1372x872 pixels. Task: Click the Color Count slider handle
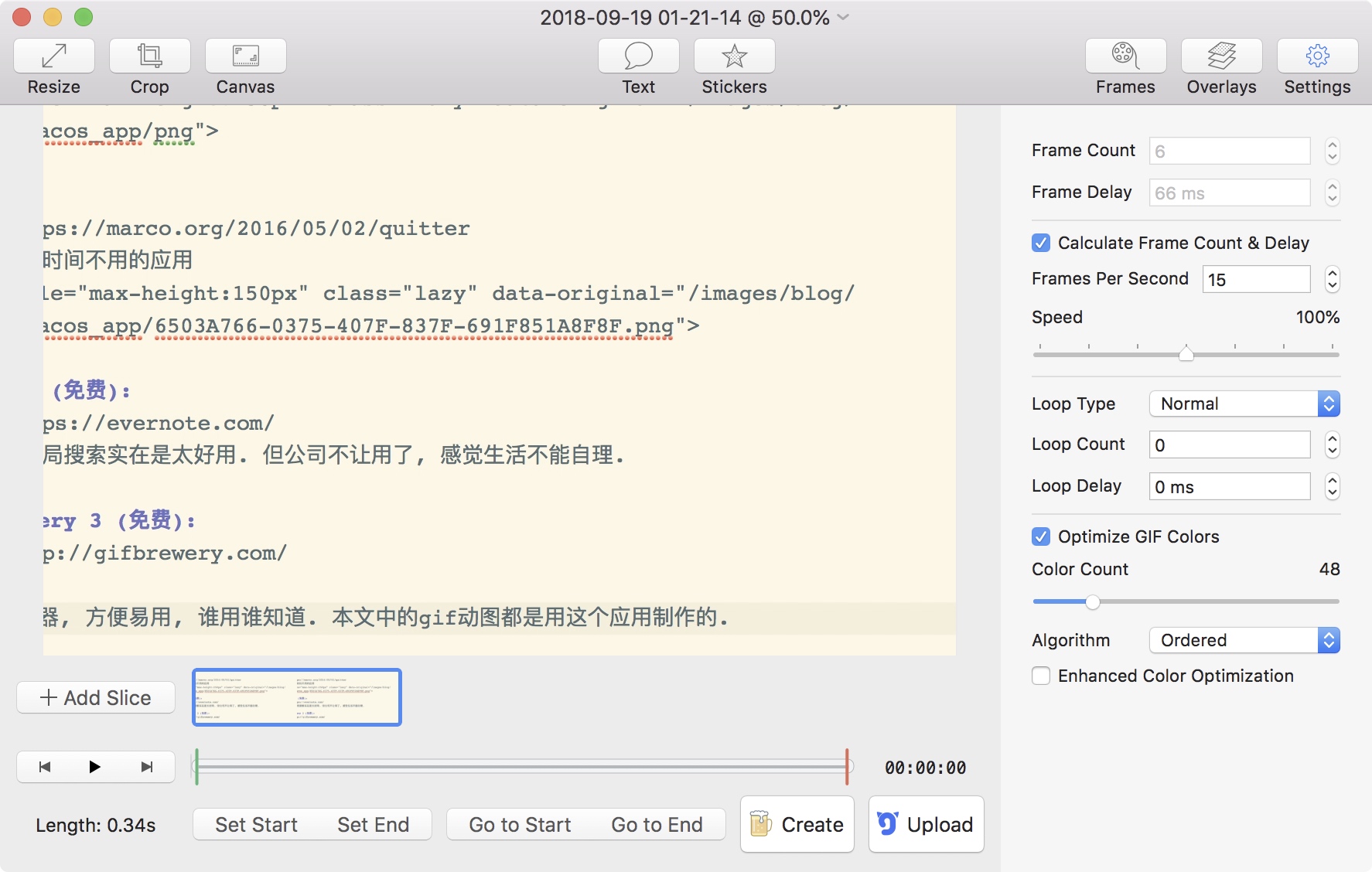coord(1092,601)
